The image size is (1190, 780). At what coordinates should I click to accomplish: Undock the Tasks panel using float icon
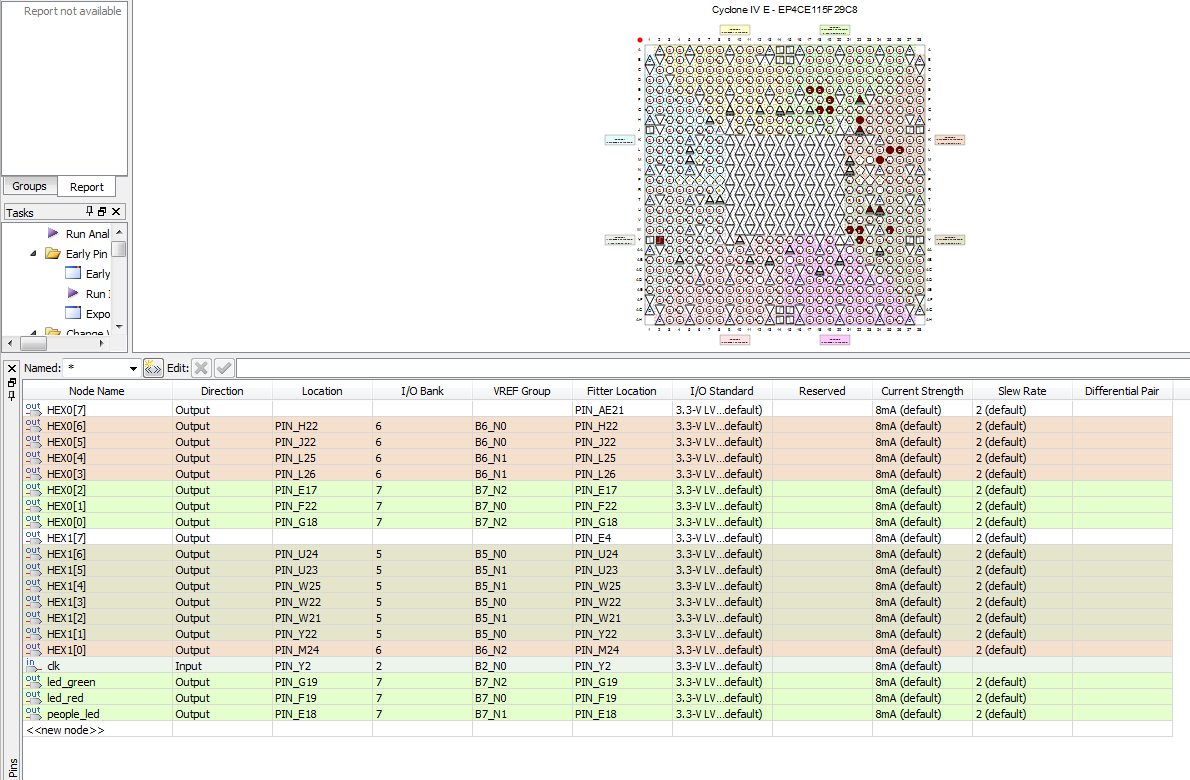point(102,212)
